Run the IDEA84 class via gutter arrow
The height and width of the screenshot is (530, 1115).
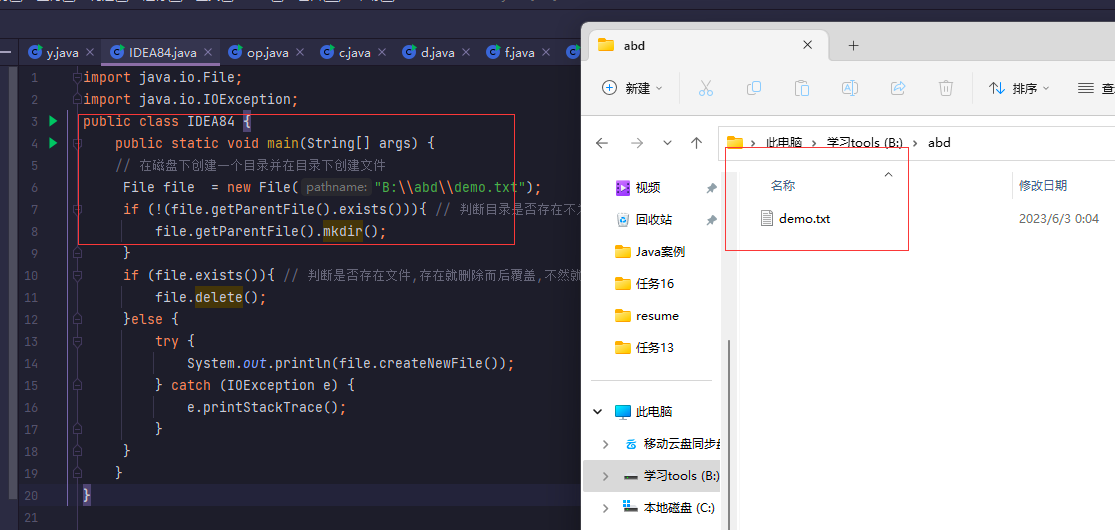click(53, 121)
